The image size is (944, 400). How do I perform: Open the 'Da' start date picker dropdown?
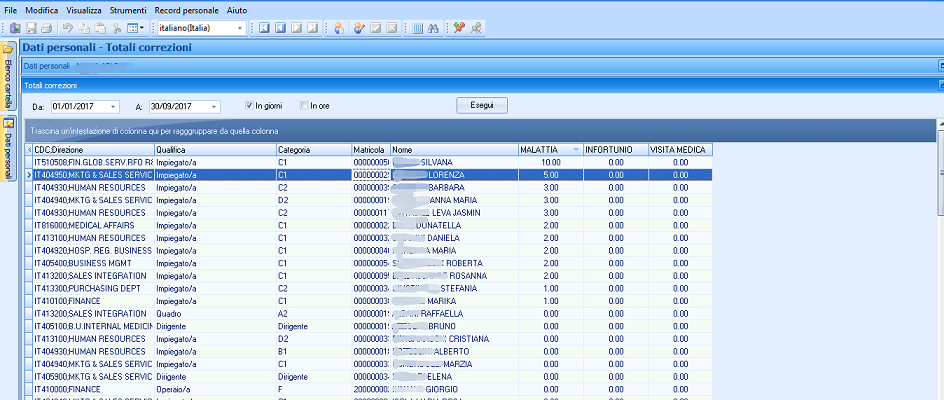click(x=115, y=106)
